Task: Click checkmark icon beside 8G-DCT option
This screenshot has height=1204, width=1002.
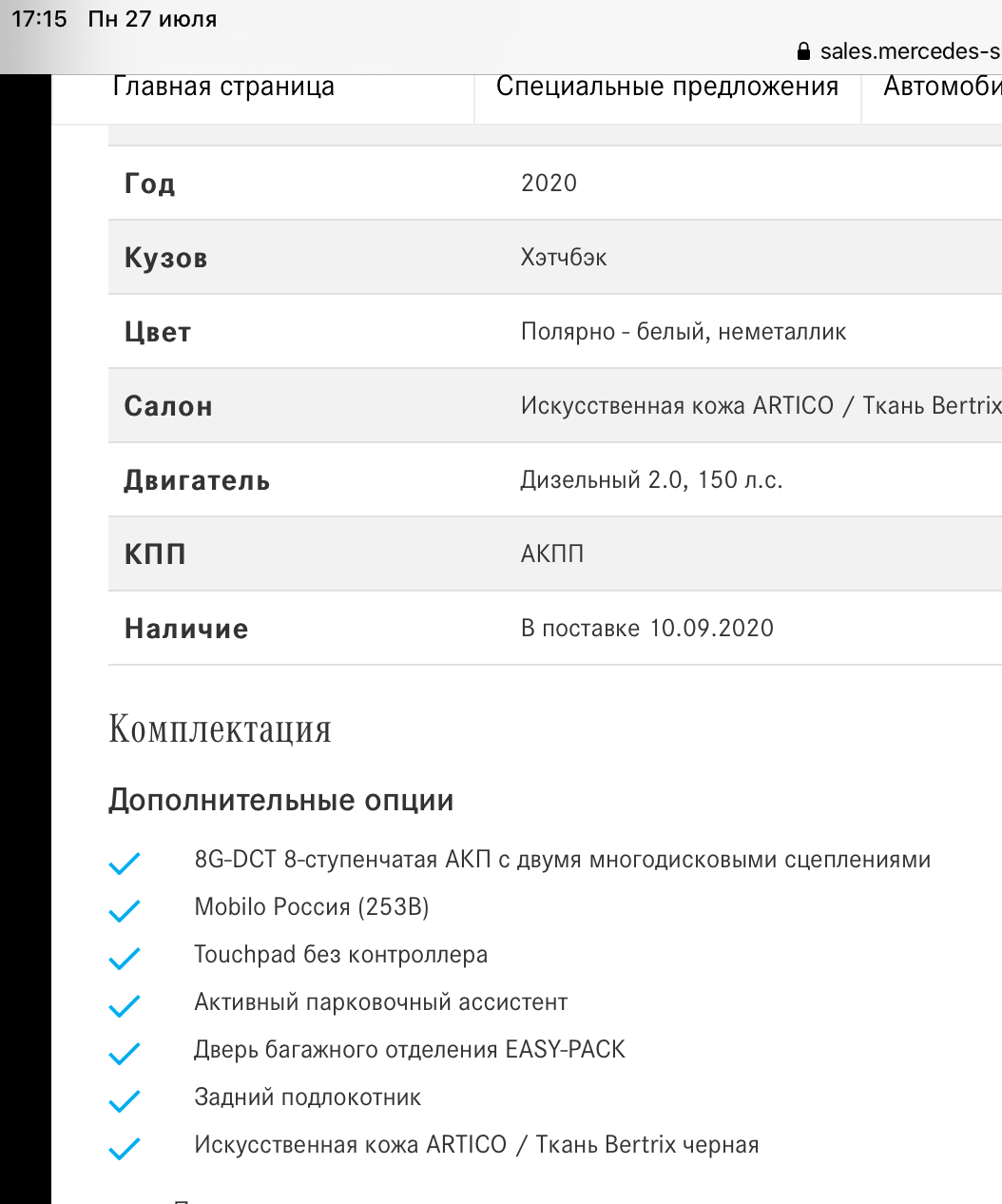Action: [125, 864]
